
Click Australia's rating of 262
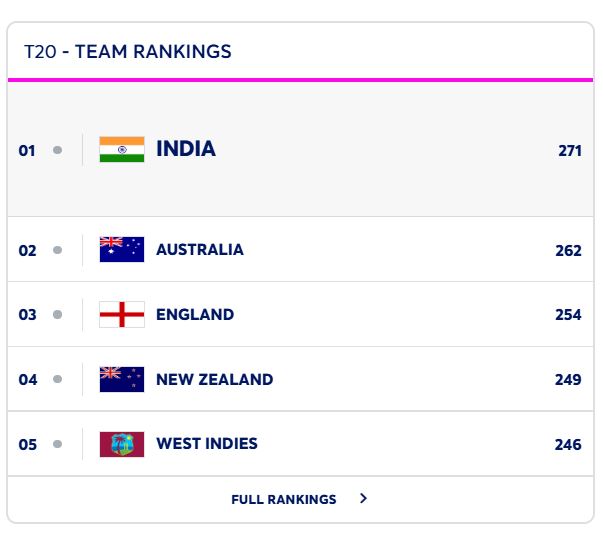pyautogui.click(x=568, y=250)
